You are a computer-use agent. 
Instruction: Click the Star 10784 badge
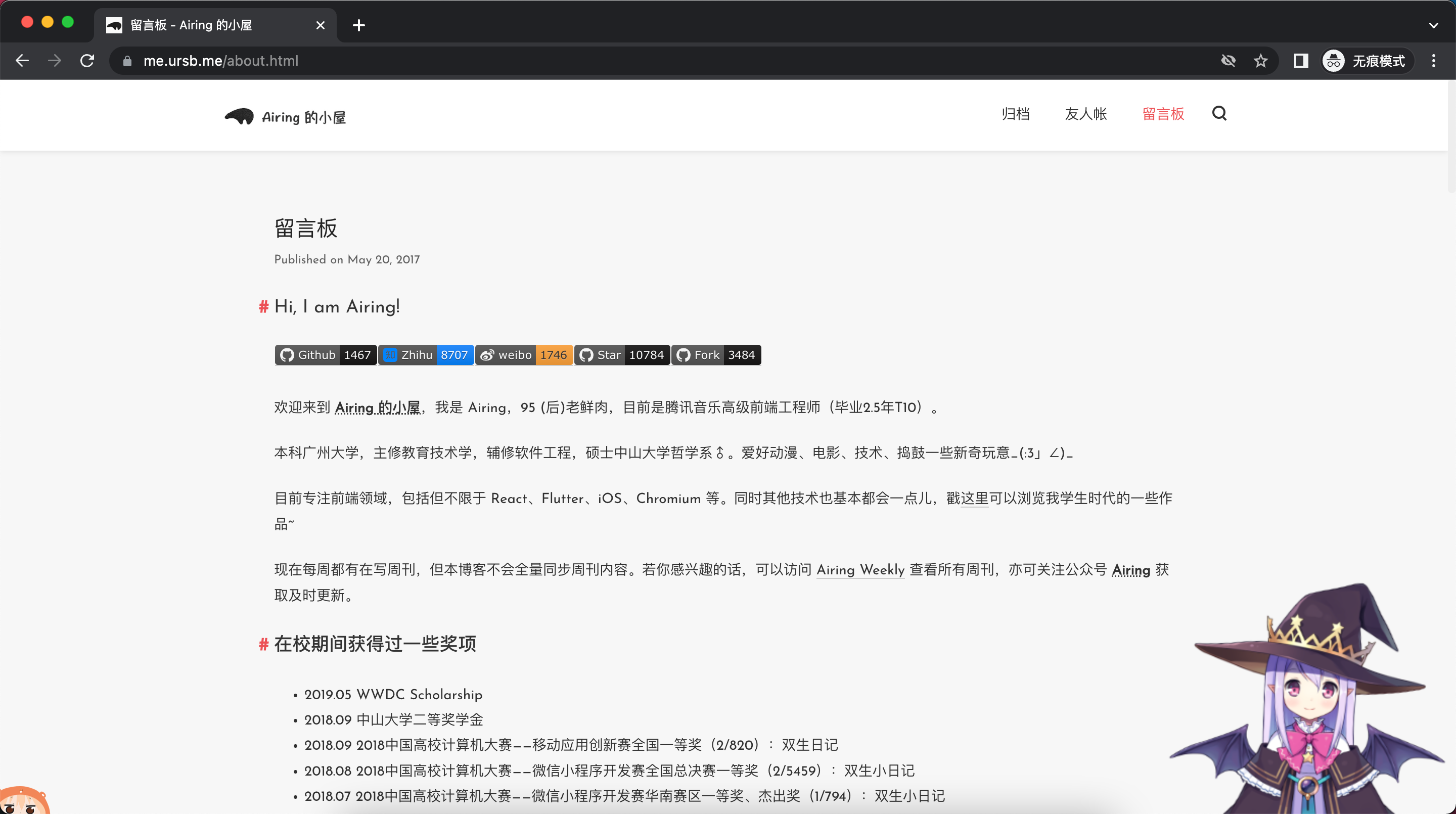click(x=622, y=355)
